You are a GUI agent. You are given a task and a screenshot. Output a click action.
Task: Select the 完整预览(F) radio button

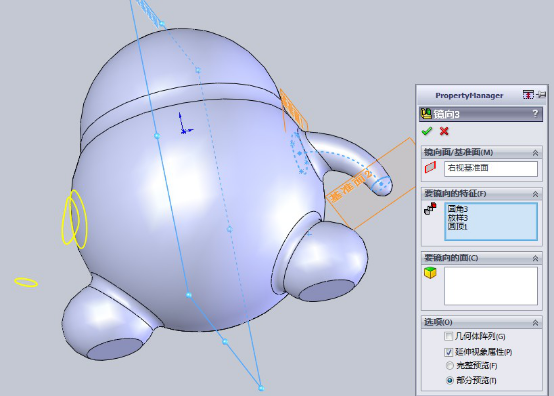click(449, 366)
